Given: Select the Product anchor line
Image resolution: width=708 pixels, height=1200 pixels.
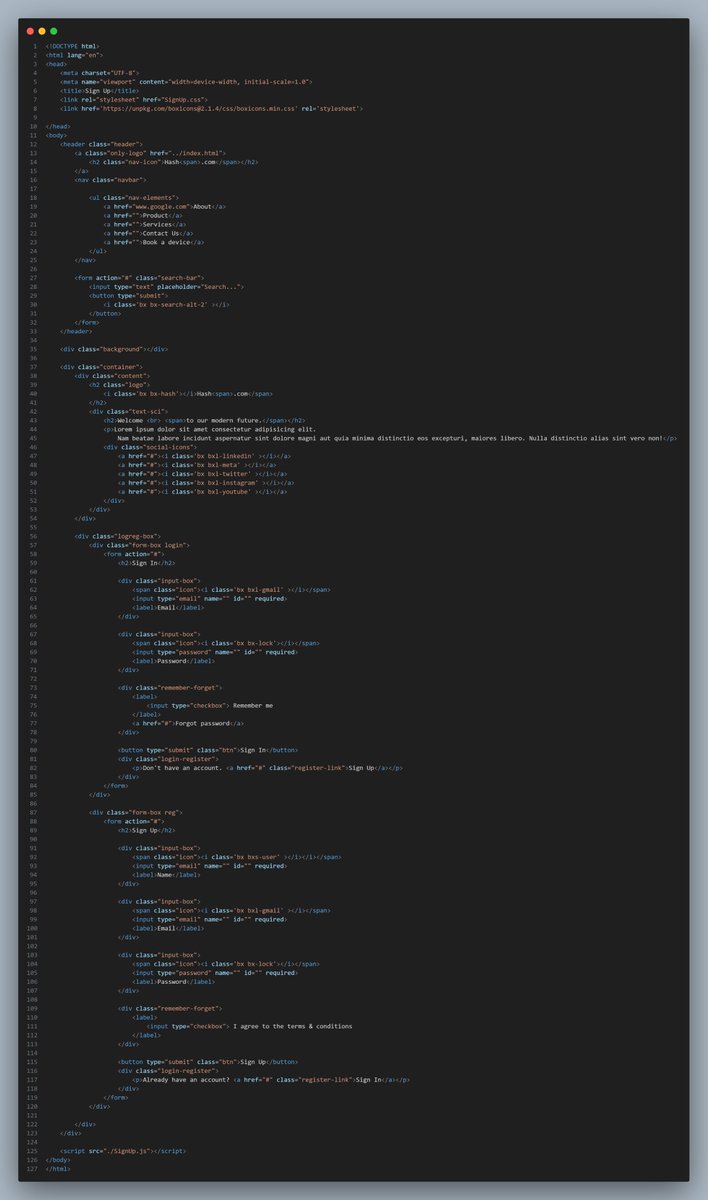Looking at the screenshot, I should click(x=143, y=215).
